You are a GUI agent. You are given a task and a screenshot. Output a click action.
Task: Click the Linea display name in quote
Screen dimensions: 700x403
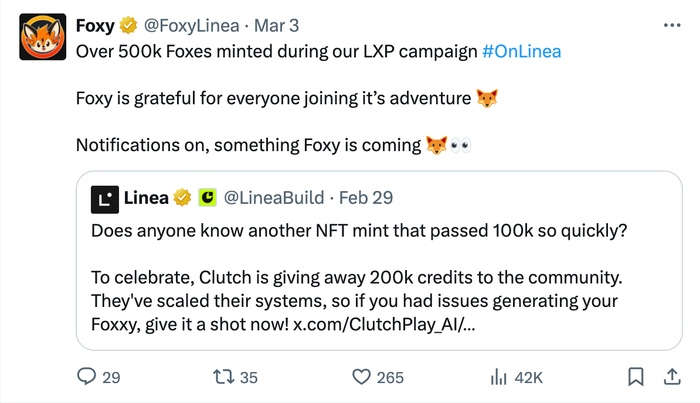pos(146,198)
